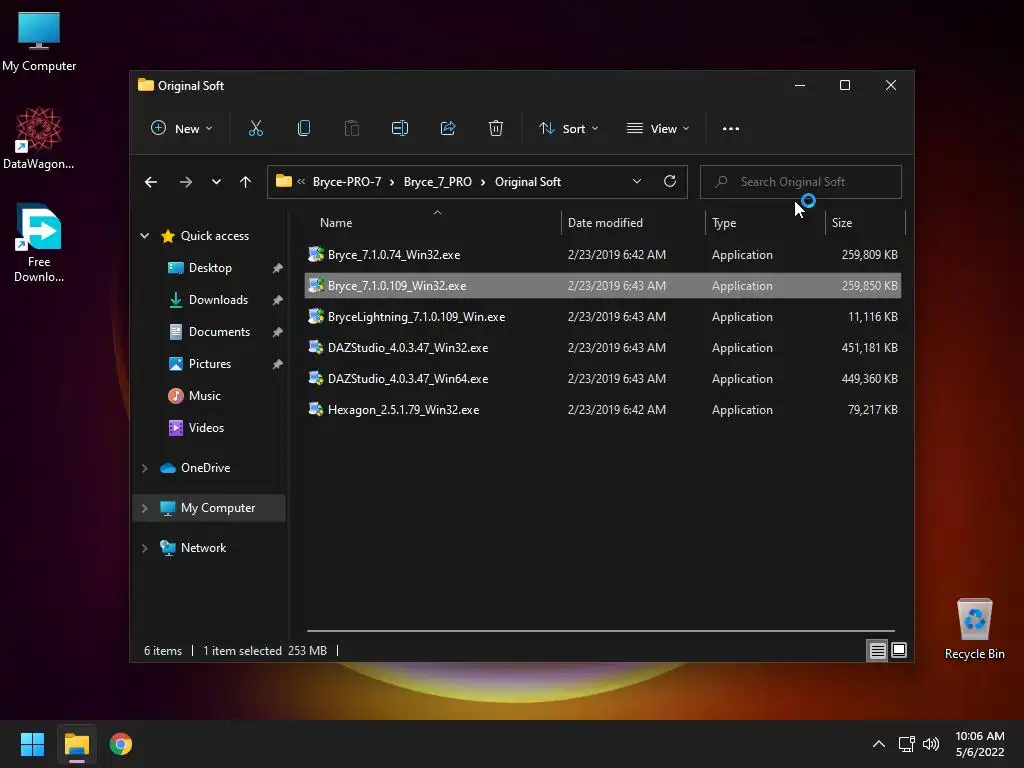Click the Cut scissors icon

click(x=256, y=129)
